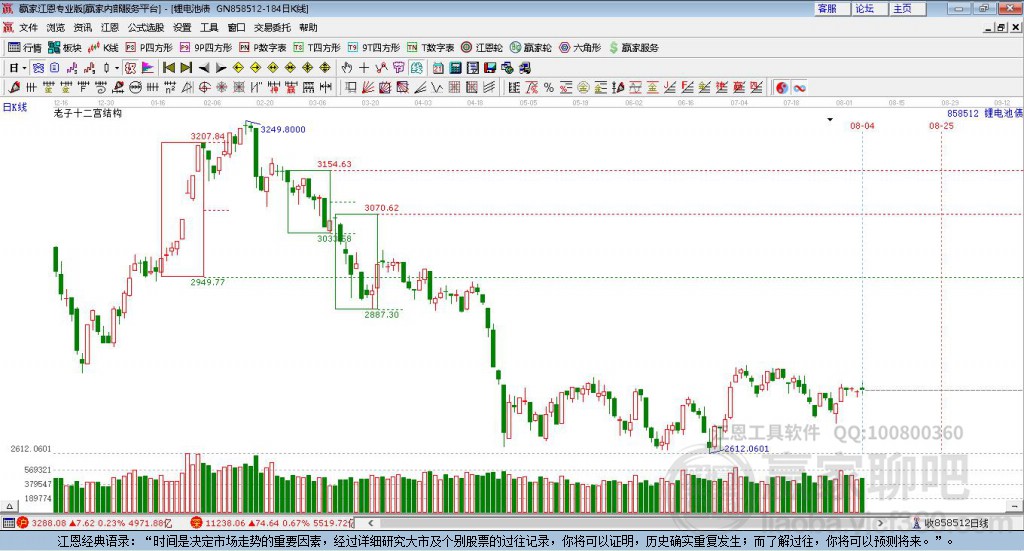Jump to last bar with skip-to-end arrow
The image size is (1024, 551).
click(186, 68)
